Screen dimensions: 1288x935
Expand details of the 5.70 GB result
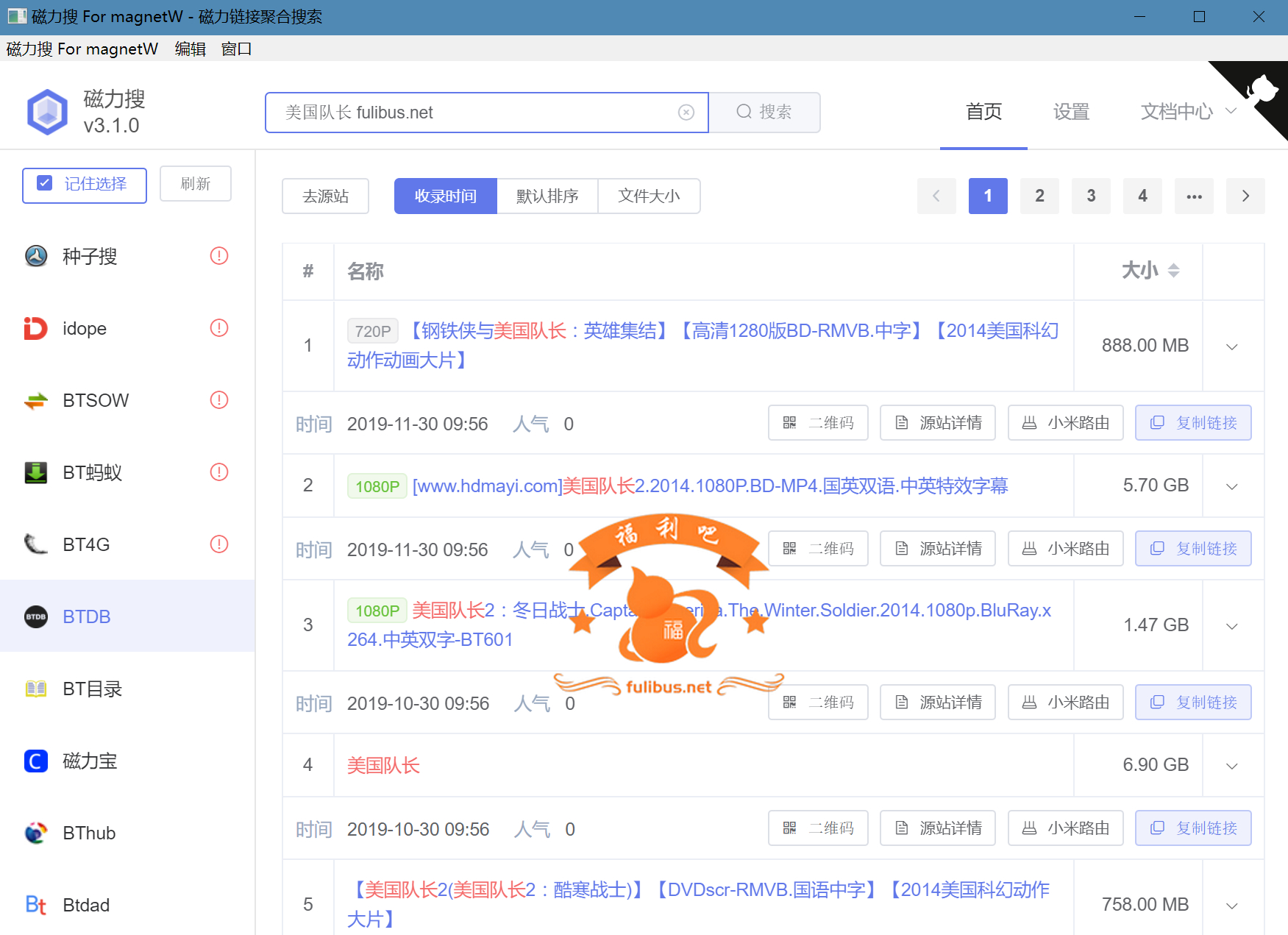[1232, 486]
